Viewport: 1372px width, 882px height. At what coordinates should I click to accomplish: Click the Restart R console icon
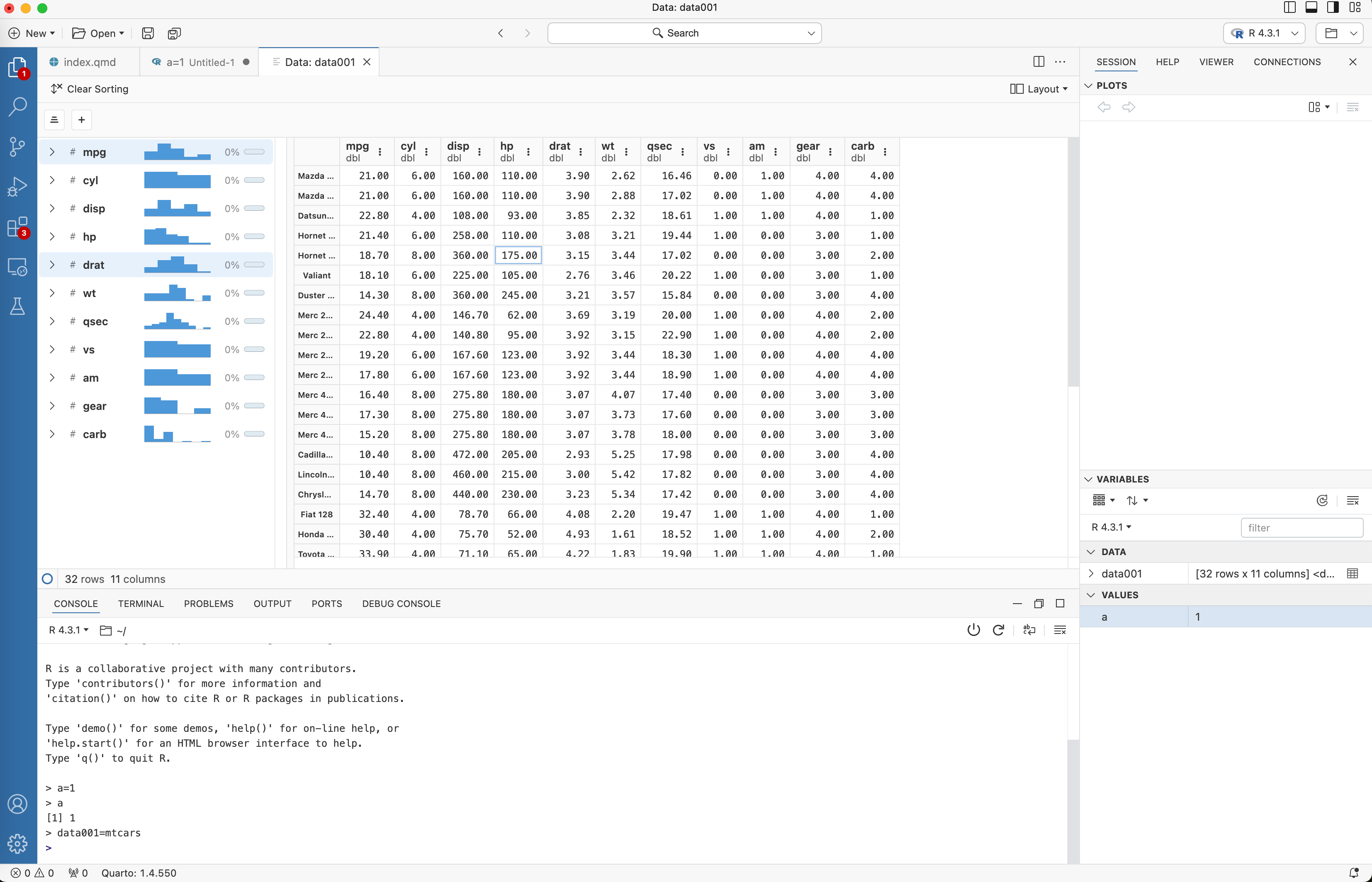[998, 630]
